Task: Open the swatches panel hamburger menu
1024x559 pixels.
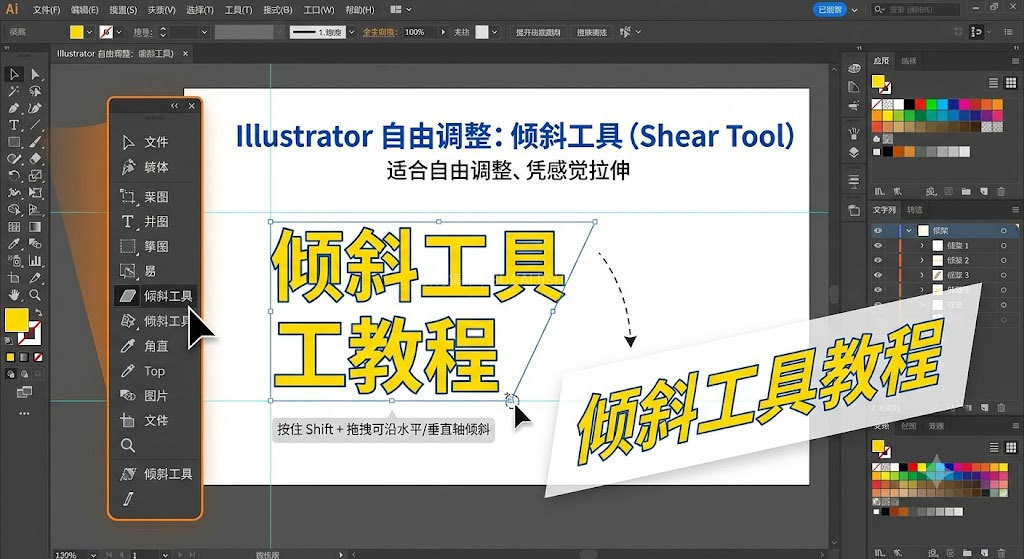Action: pyautogui.click(x=1016, y=61)
